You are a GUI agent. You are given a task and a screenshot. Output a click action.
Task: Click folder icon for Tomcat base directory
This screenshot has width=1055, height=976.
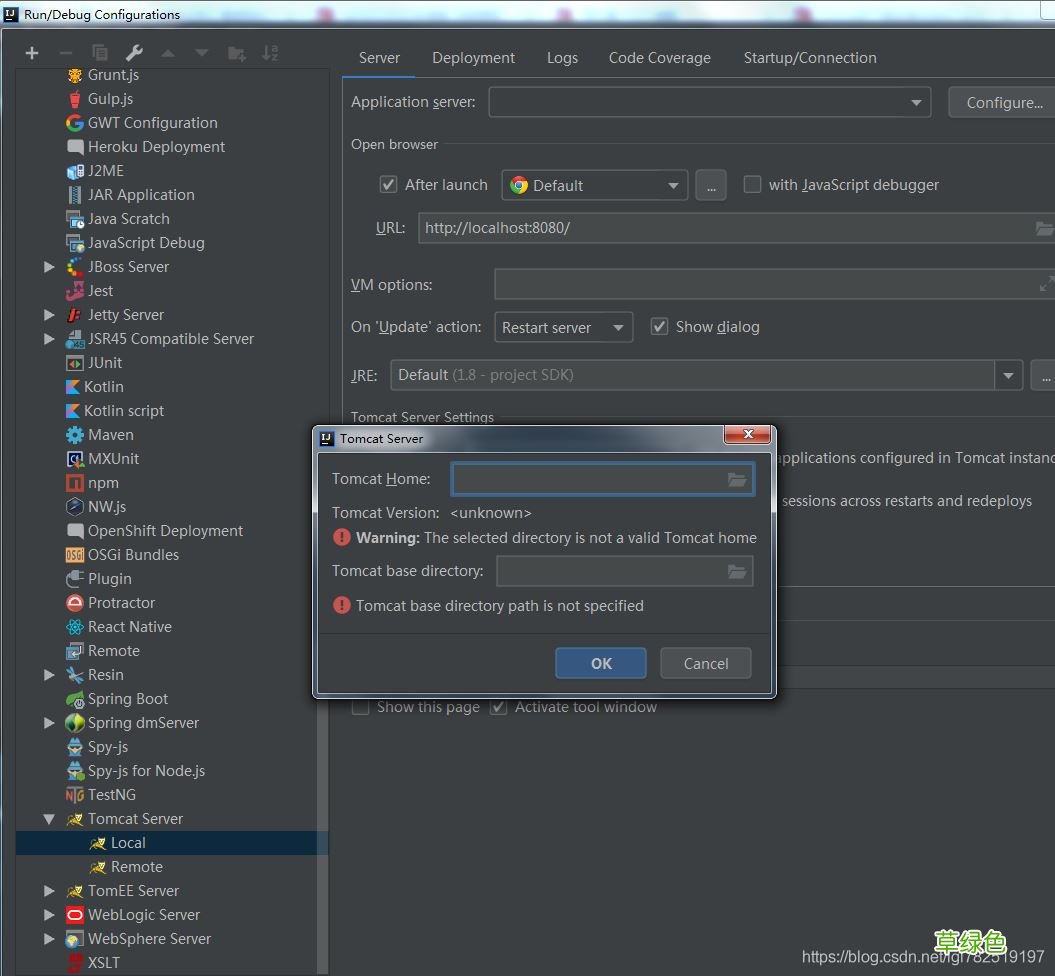click(737, 572)
